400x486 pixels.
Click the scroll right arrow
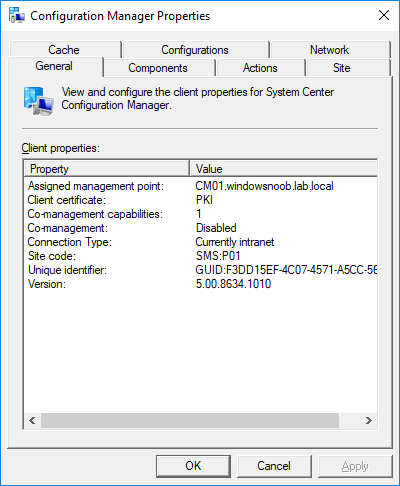coord(369,420)
